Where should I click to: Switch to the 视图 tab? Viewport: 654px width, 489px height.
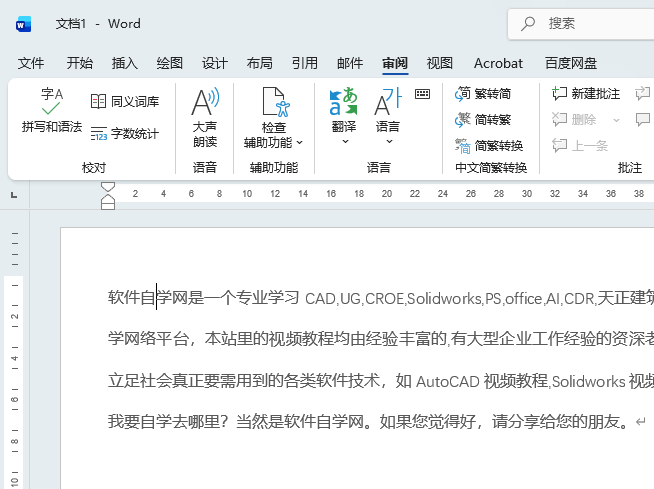[440, 63]
